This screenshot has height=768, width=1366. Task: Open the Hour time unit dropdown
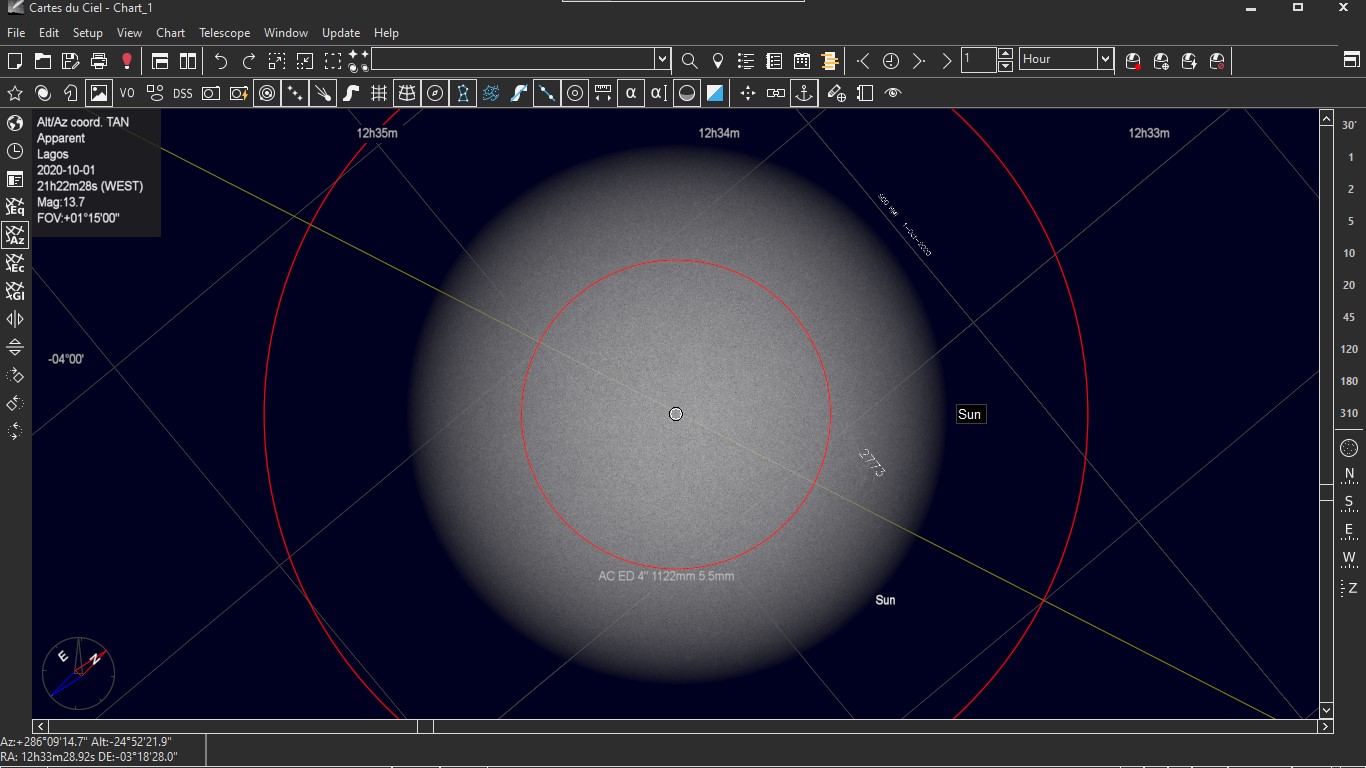[1105, 59]
